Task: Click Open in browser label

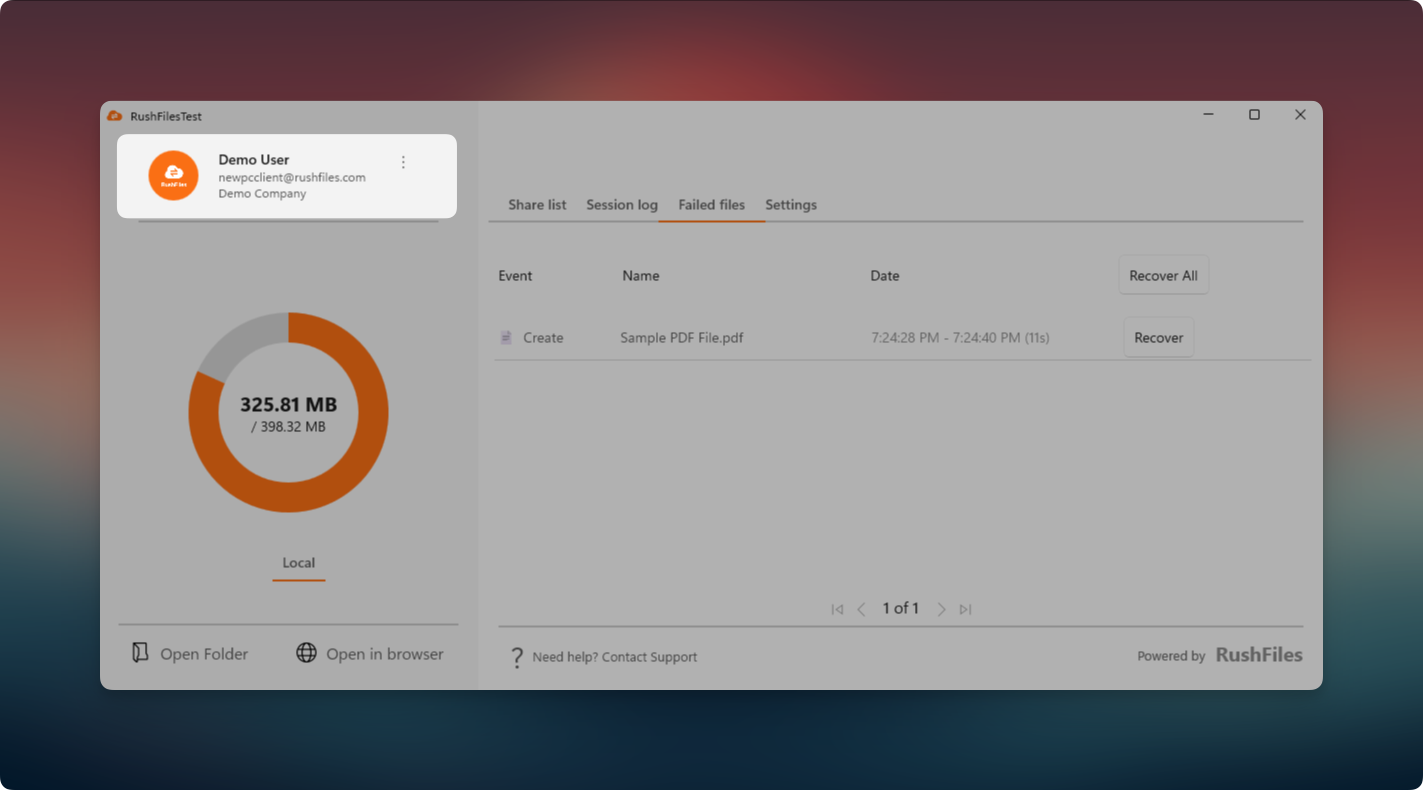Action: (385, 654)
